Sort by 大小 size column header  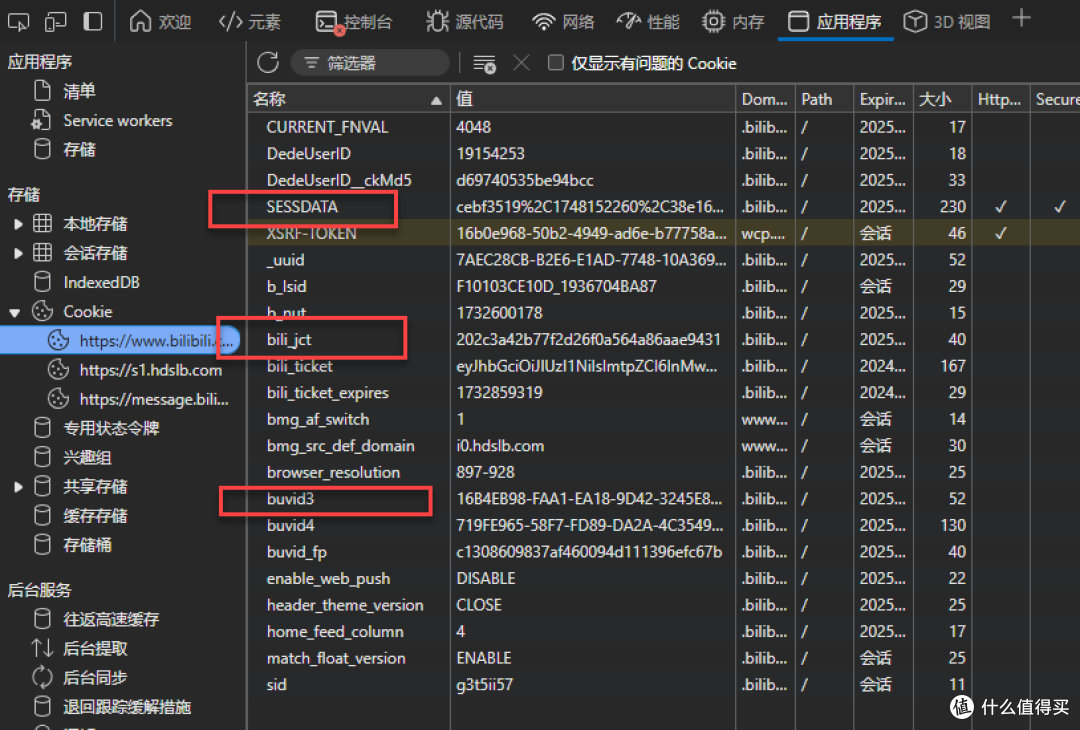(x=942, y=99)
